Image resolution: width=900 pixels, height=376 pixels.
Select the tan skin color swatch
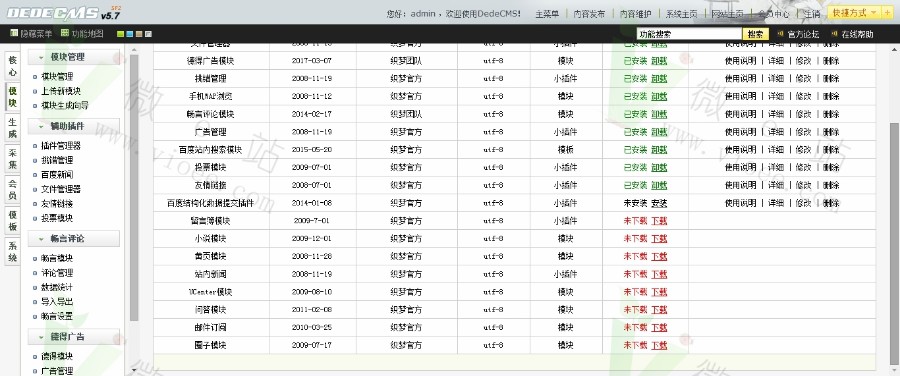point(139,34)
